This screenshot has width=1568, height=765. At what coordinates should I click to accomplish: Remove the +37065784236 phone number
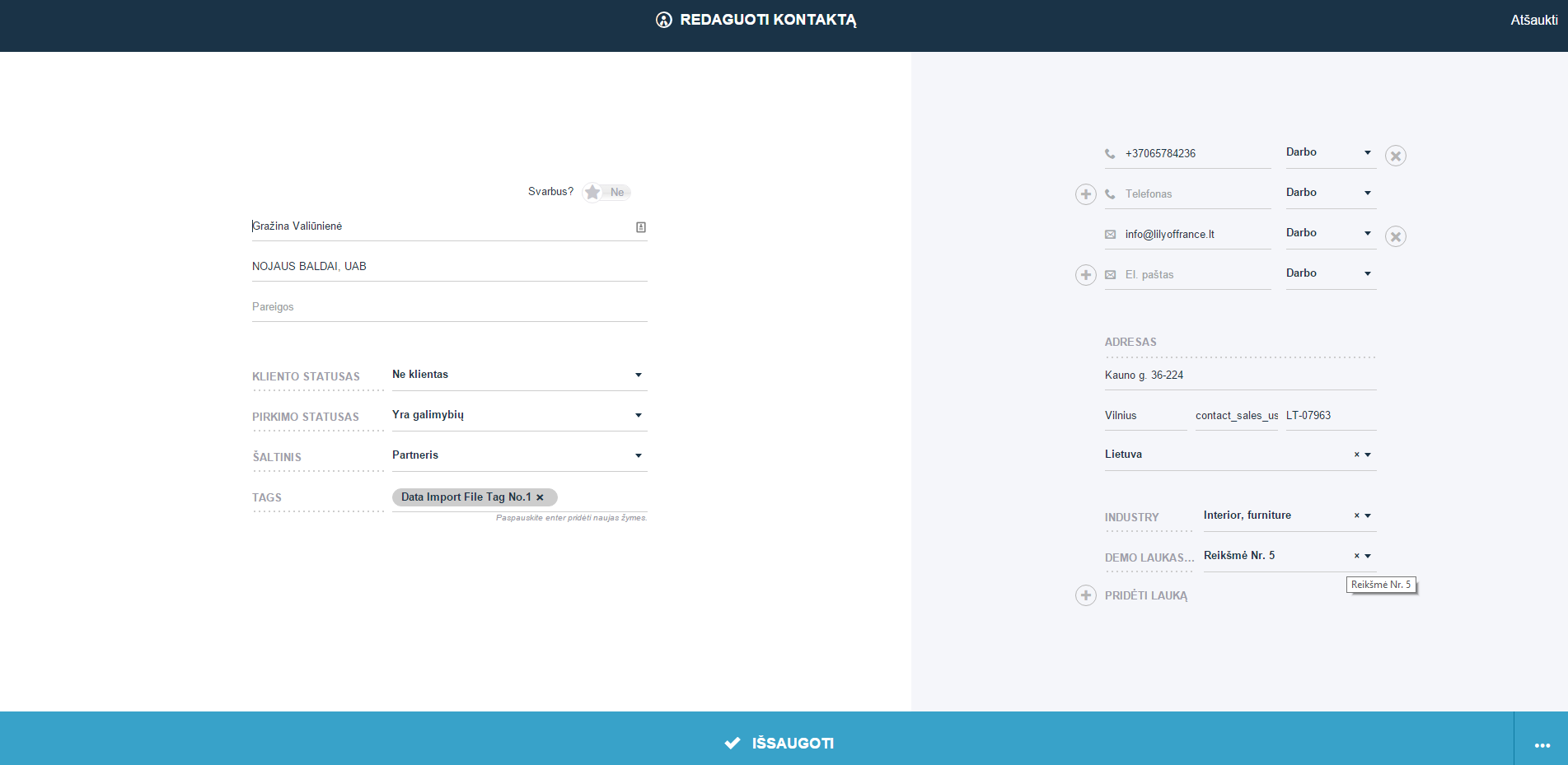pos(1395,156)
